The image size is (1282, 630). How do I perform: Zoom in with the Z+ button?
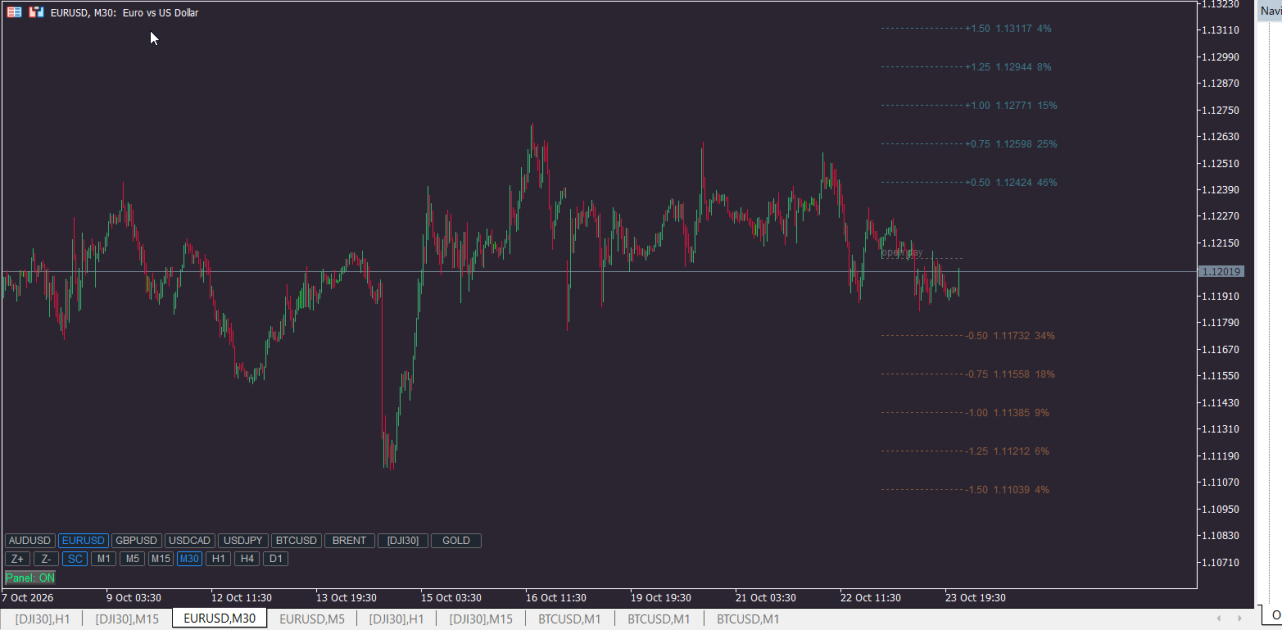(17, 559)
